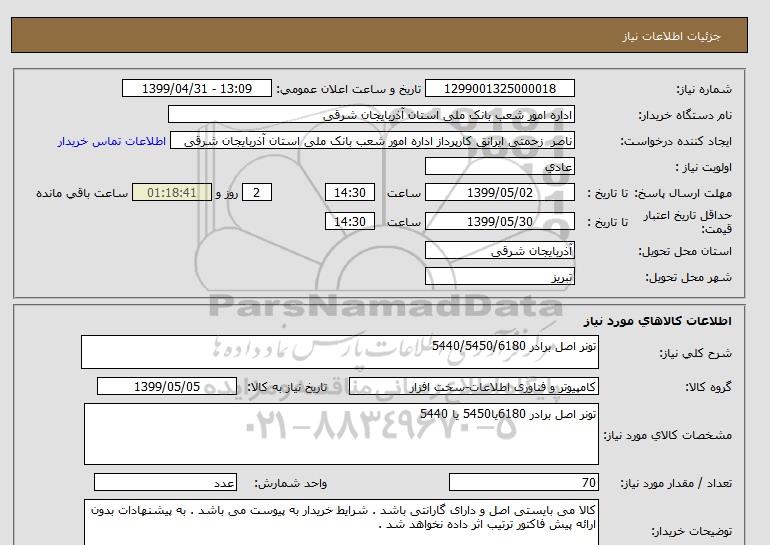Click the remaining days field showing 2
Viewport: 770px width, 545px height.
pyautogui.click(x=257, y=192)
